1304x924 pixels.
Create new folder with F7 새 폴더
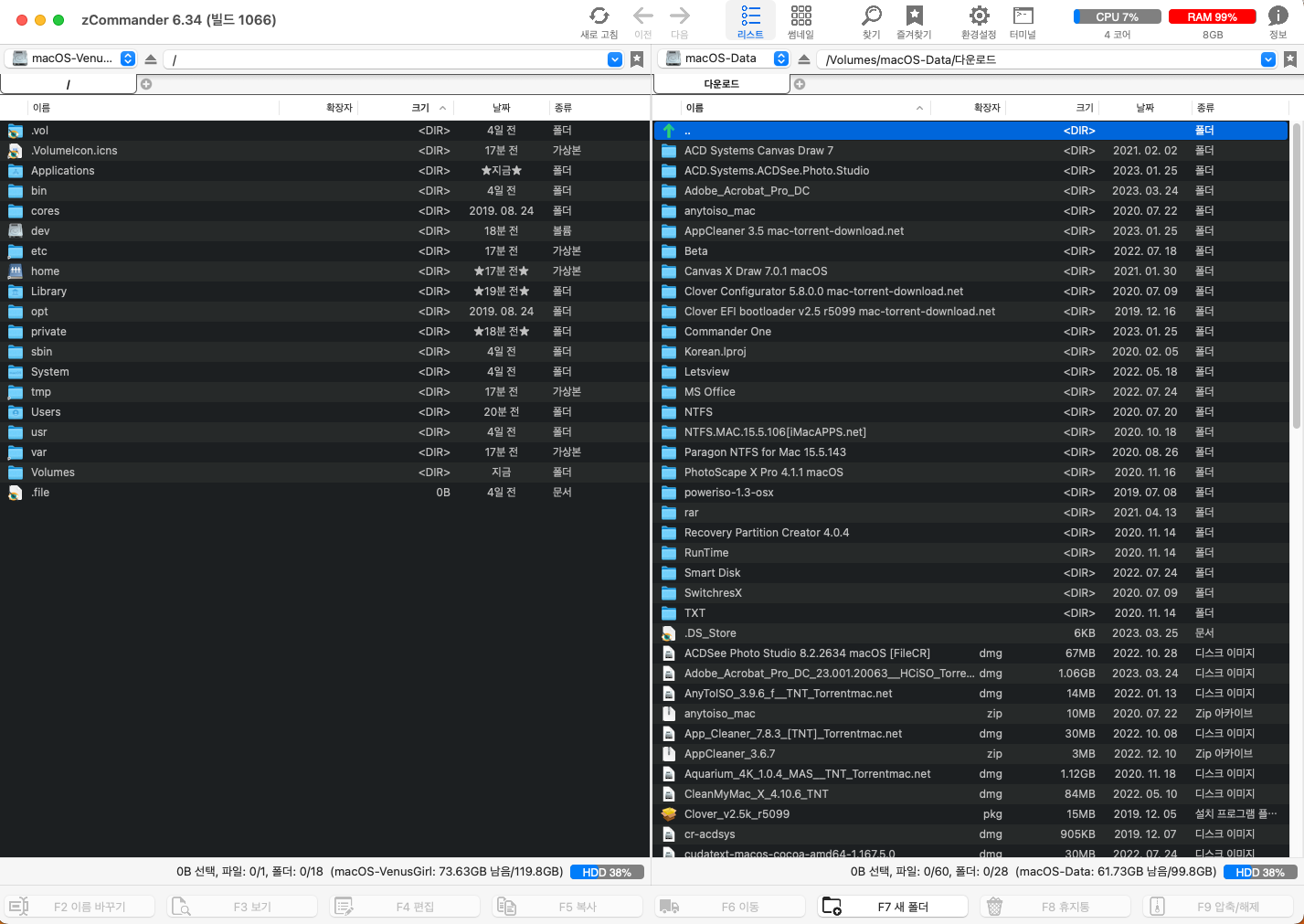[x=894, y=907]
